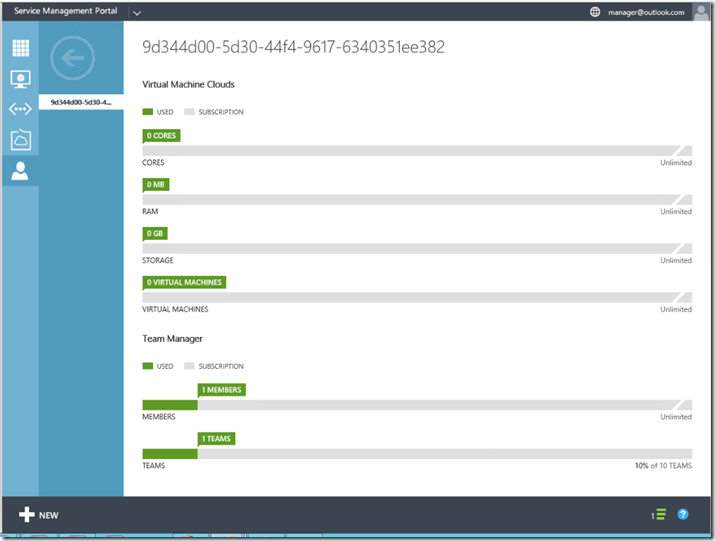Show notifications list in bottom bar
Image resolution: width=715 pixels, height=541 pixels.
(659, 515)
